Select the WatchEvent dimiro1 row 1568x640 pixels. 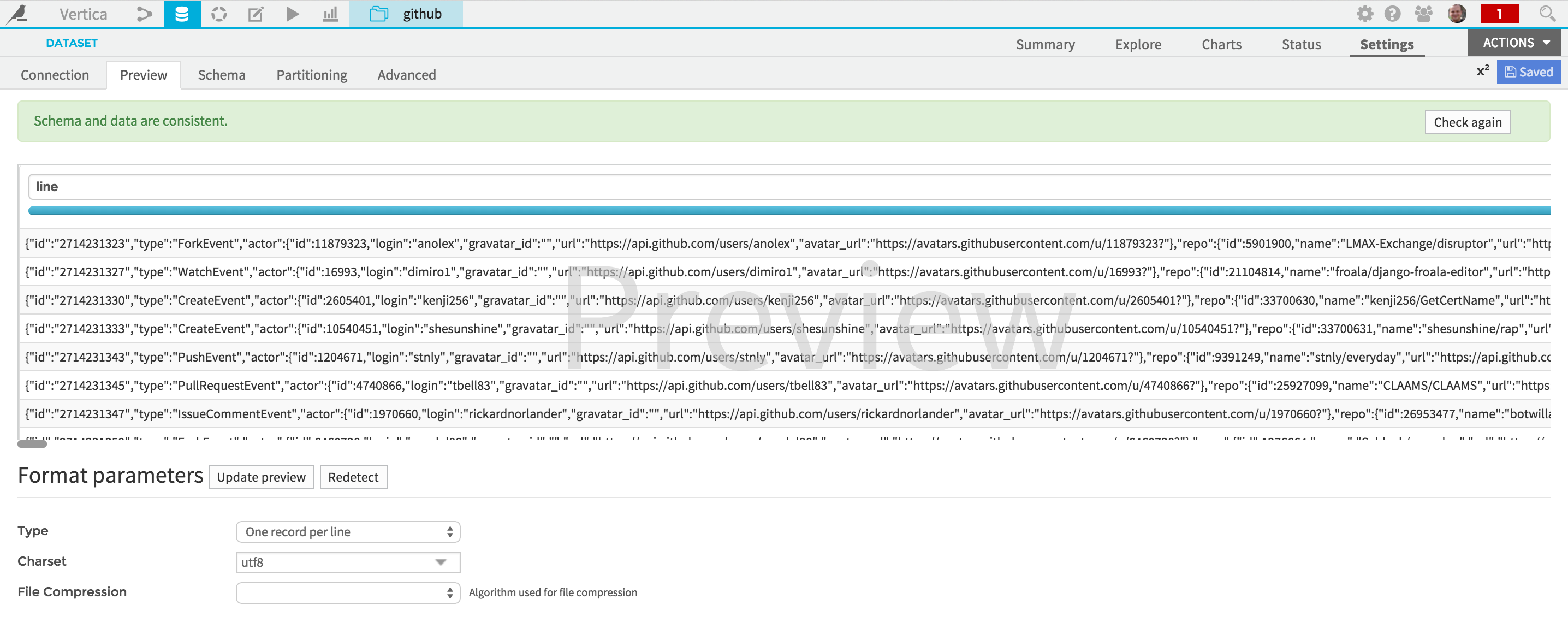[785, 272]
